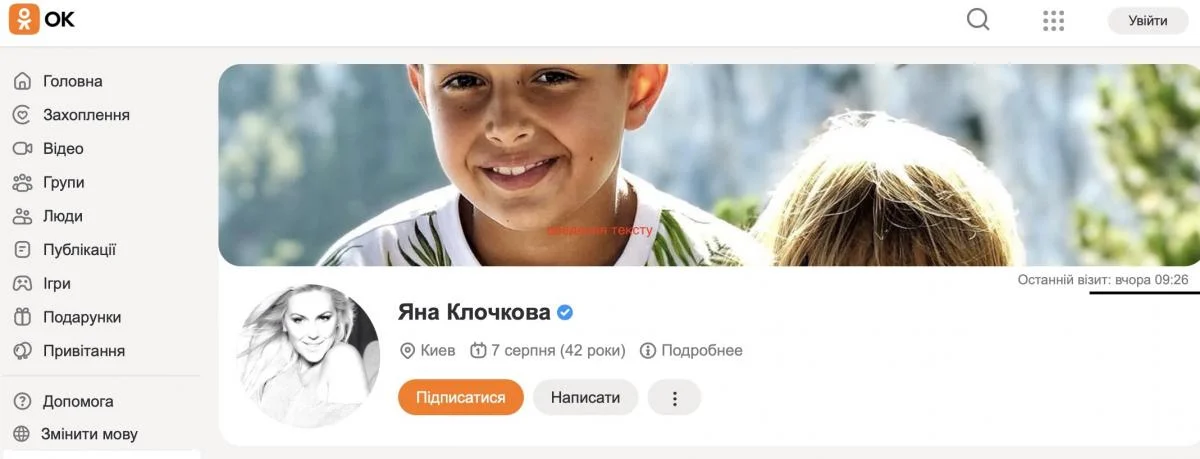
Task: Click the Ігри gamepad icon
Action: (x=22, y=284)
